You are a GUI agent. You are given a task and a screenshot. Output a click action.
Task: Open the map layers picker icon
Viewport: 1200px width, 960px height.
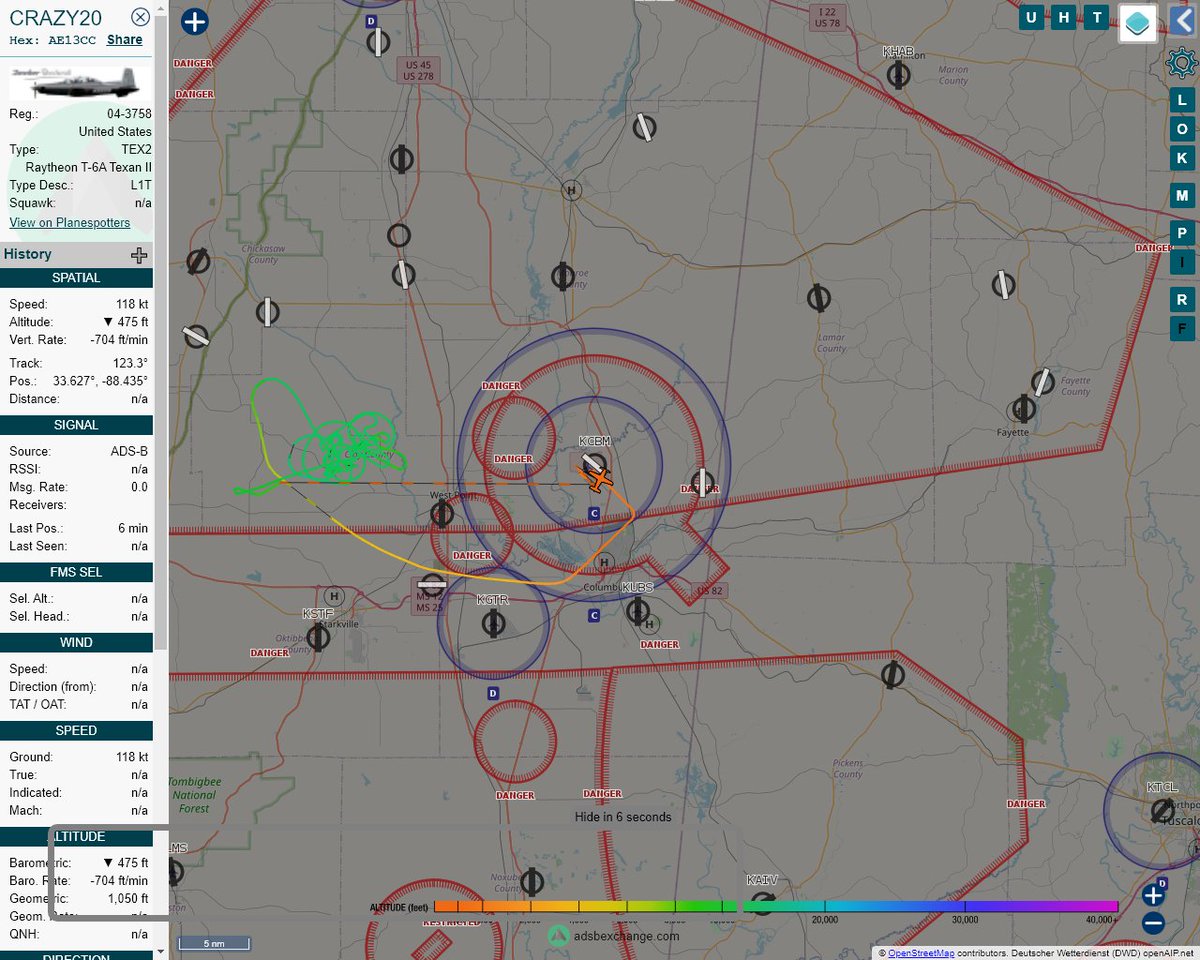click(1137, 23)
